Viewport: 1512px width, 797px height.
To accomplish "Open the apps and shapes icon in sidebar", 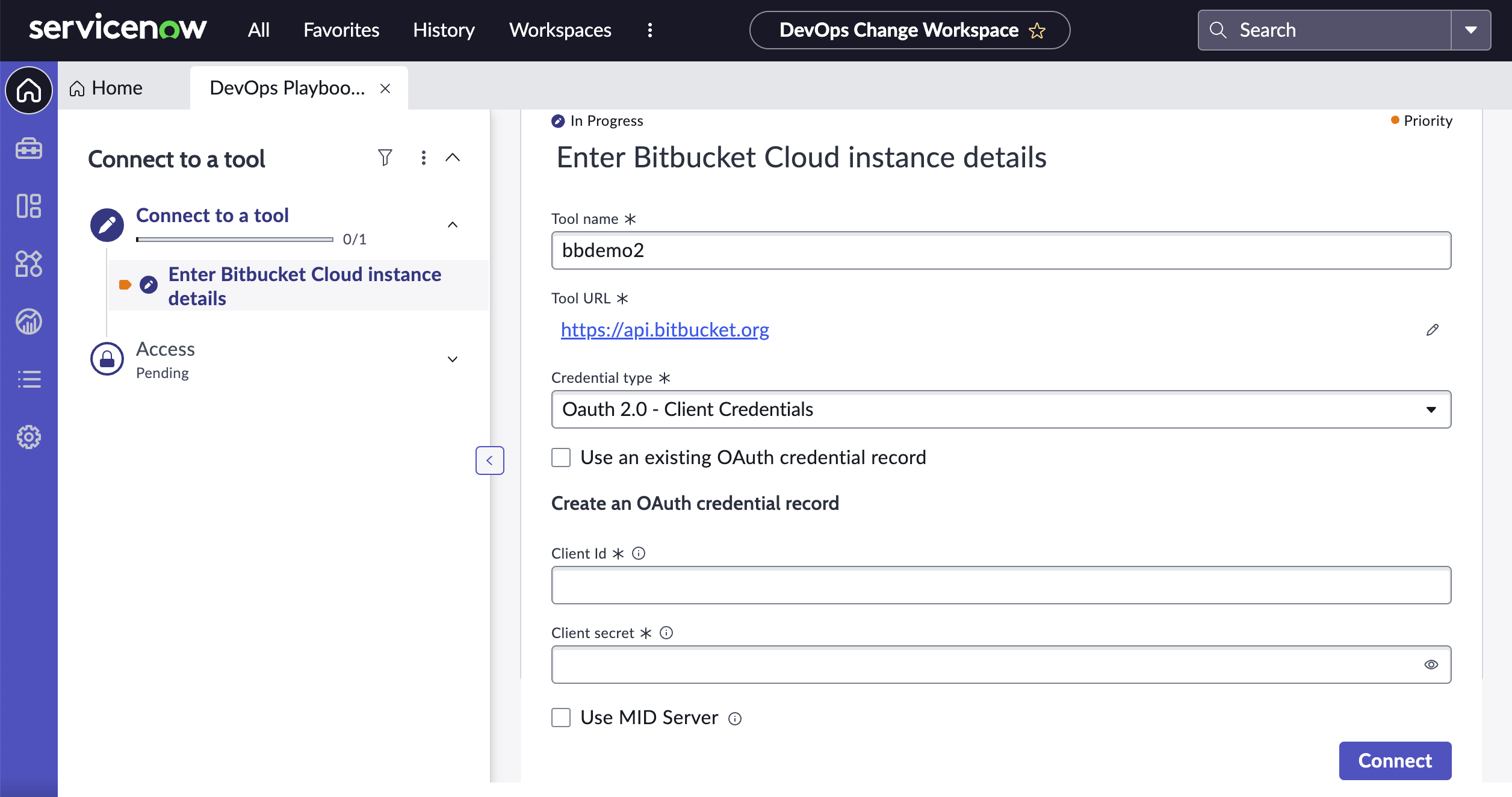I will pyautogui.click(x=29, y=264).
